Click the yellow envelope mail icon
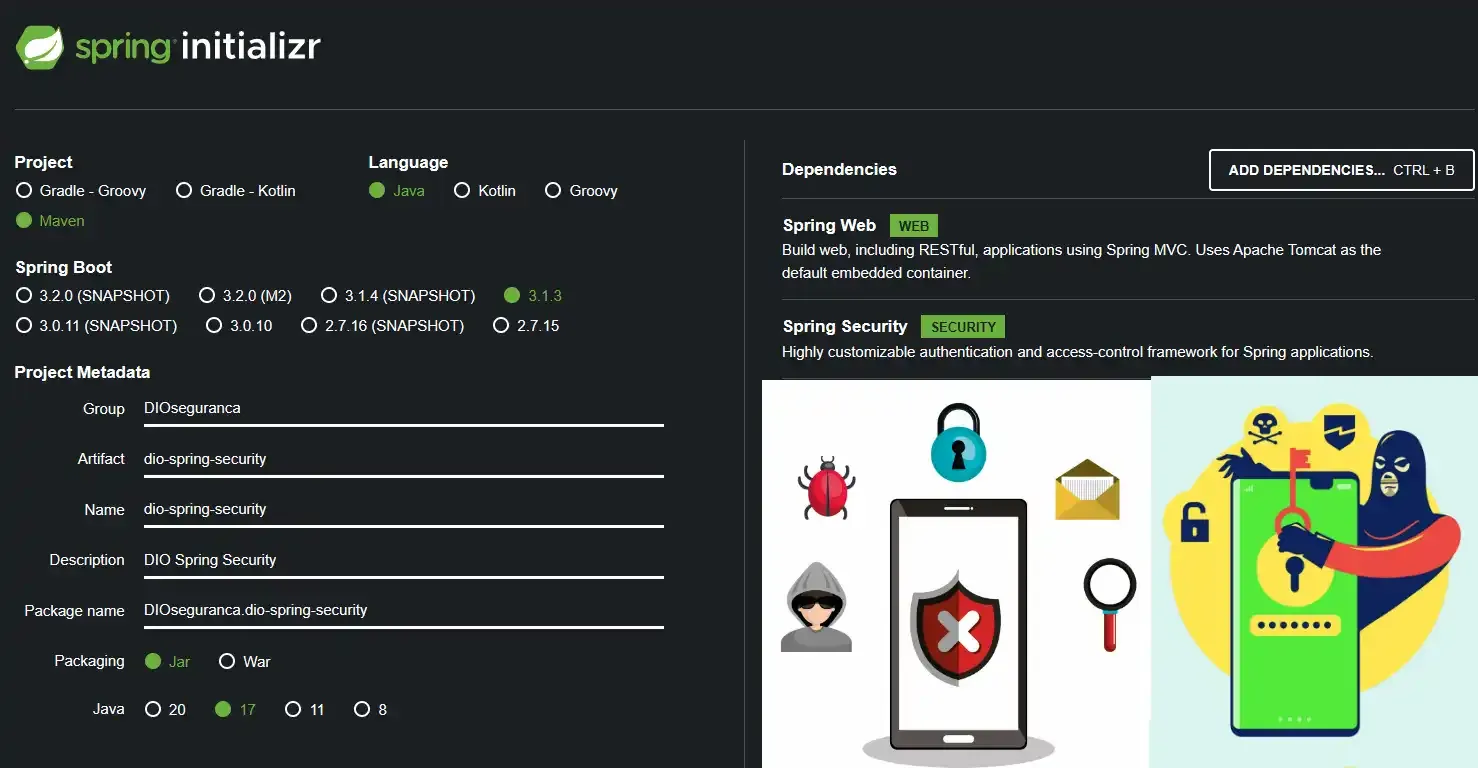Image resolution: width=1478 pixels, height=768 pixels. pyautogui.click(x=1087, y=490)
